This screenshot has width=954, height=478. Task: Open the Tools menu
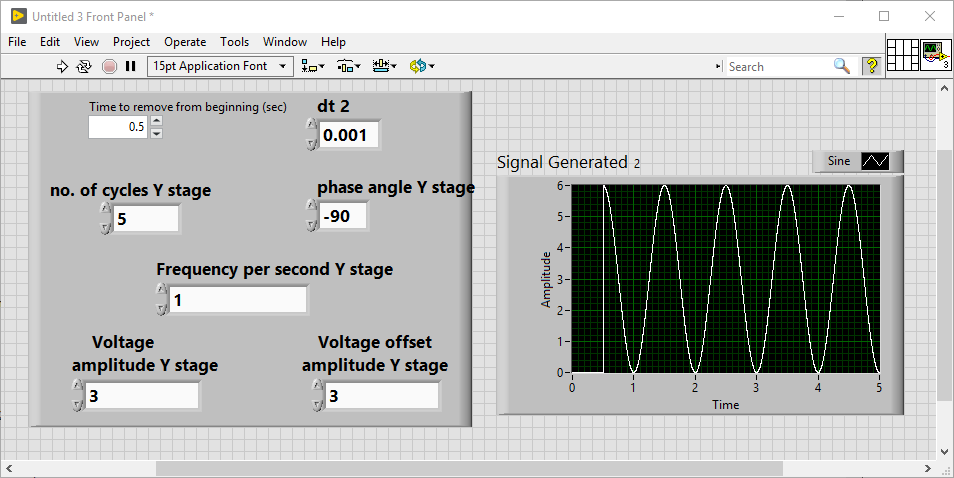(x=234, y=42)
